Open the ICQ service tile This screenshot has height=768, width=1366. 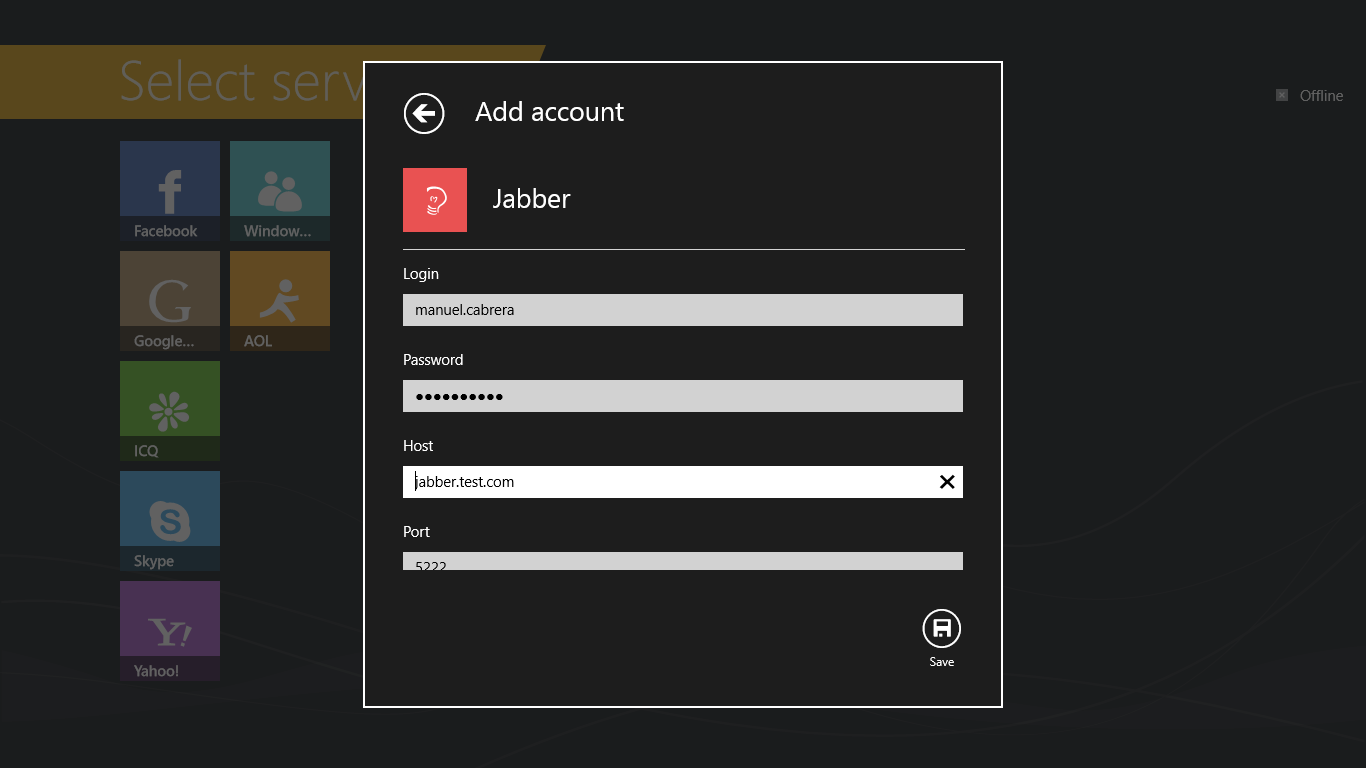click(x=169, y=410)
